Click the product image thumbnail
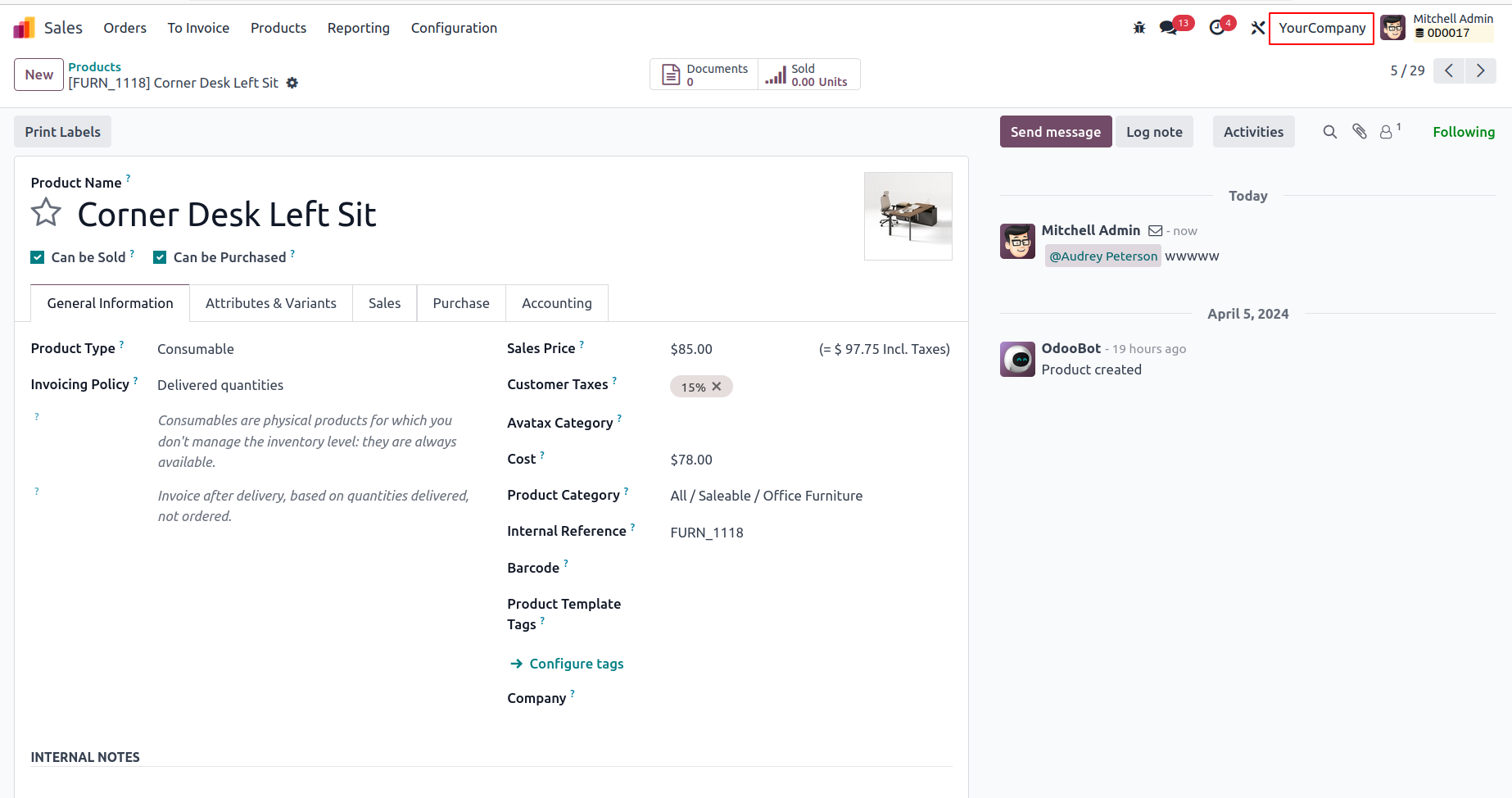 tap(908, 216)
